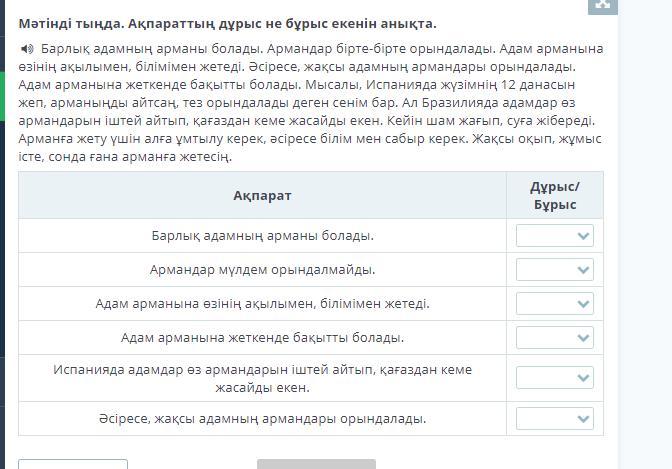Open dropdown for 'Адам арманына жеткенде бақытты болады'

[x=555, y=338]
